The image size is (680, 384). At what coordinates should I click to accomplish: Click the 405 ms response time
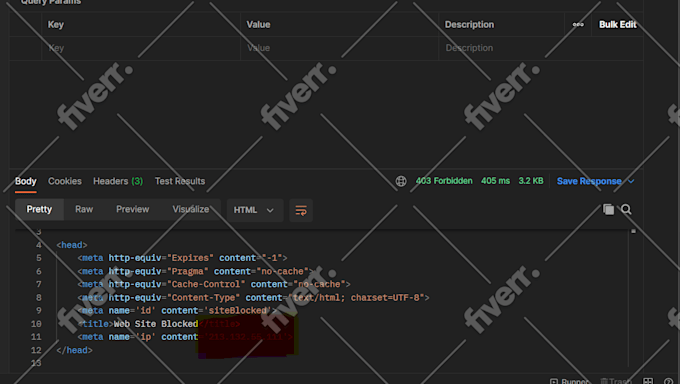click(x=495, y=181)
